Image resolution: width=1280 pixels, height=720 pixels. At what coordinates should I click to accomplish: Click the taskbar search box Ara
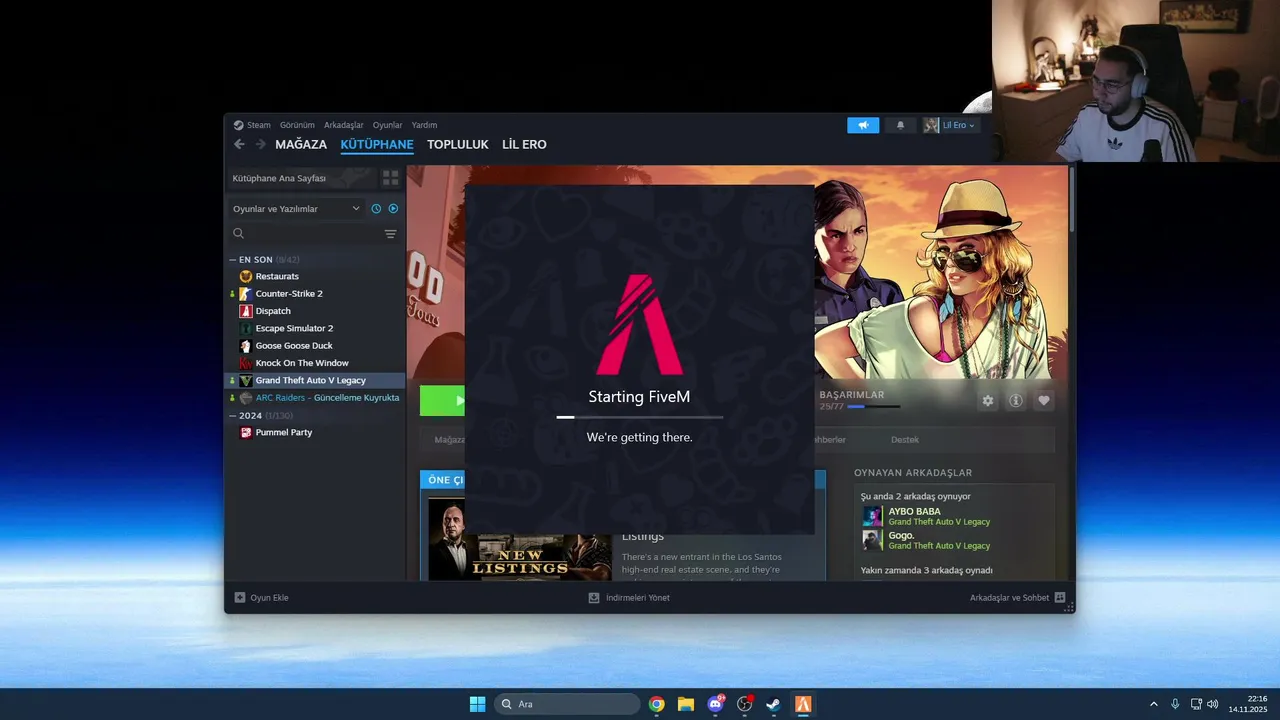(567, 704)
